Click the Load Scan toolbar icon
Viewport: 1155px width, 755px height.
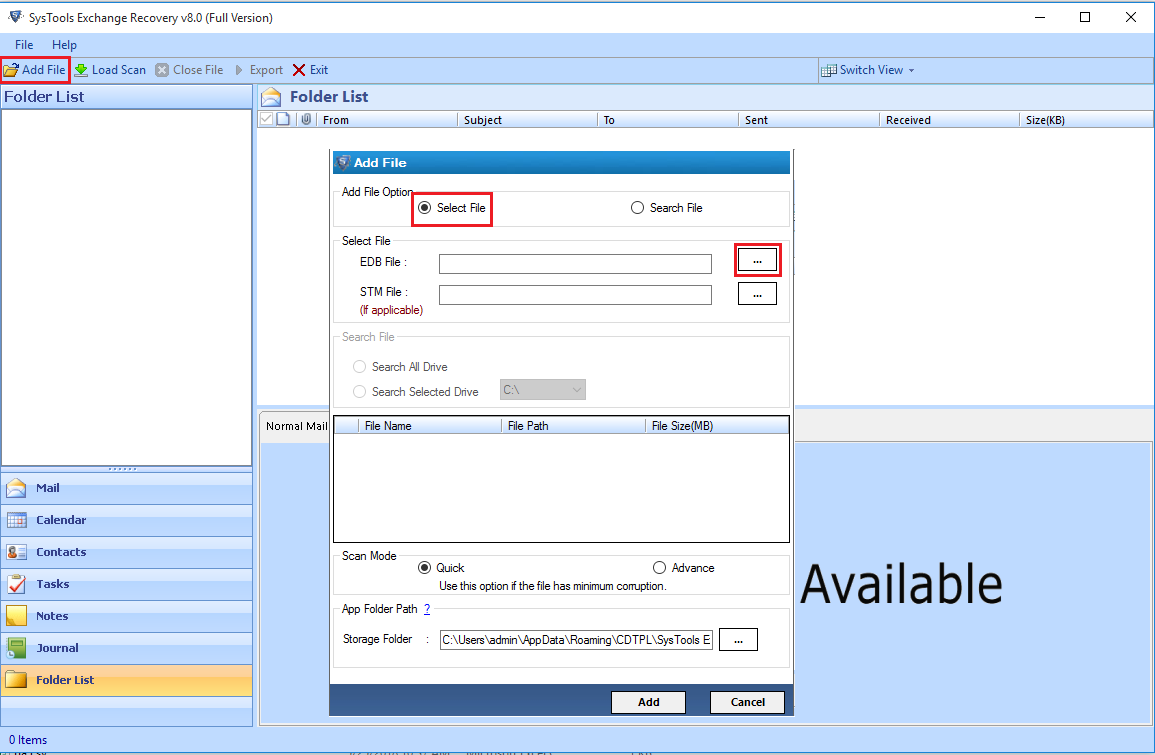pos(81,70)
